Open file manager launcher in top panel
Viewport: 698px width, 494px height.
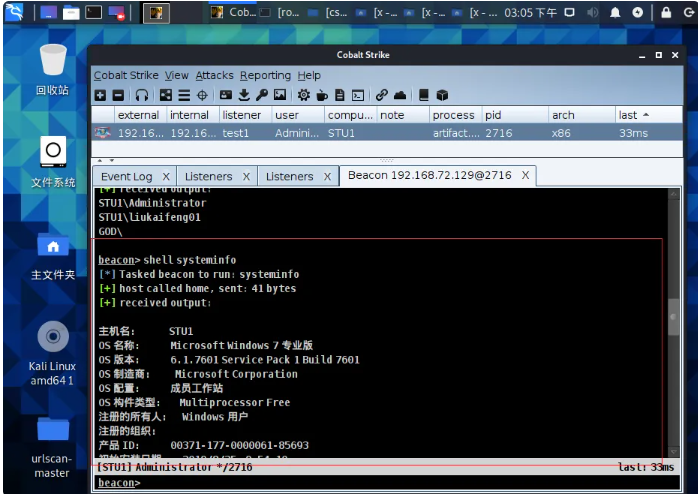[x=71, y=12]
